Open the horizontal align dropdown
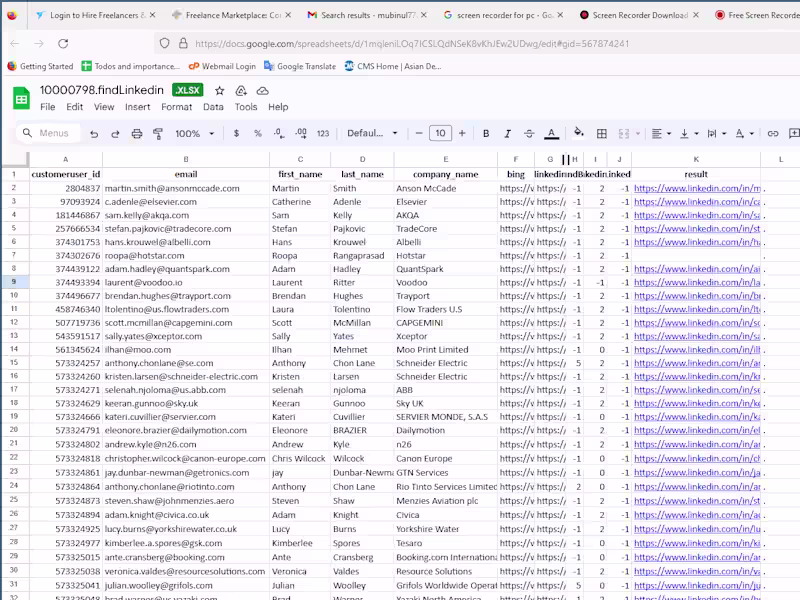 tap(661, 133)
